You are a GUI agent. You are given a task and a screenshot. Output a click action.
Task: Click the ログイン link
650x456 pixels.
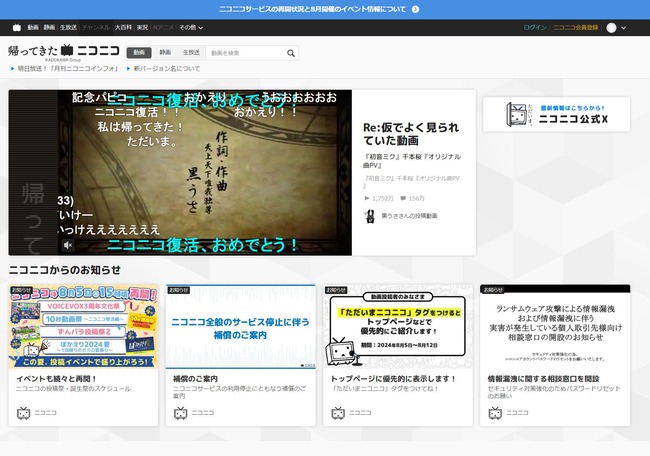[x=535, y=28]
